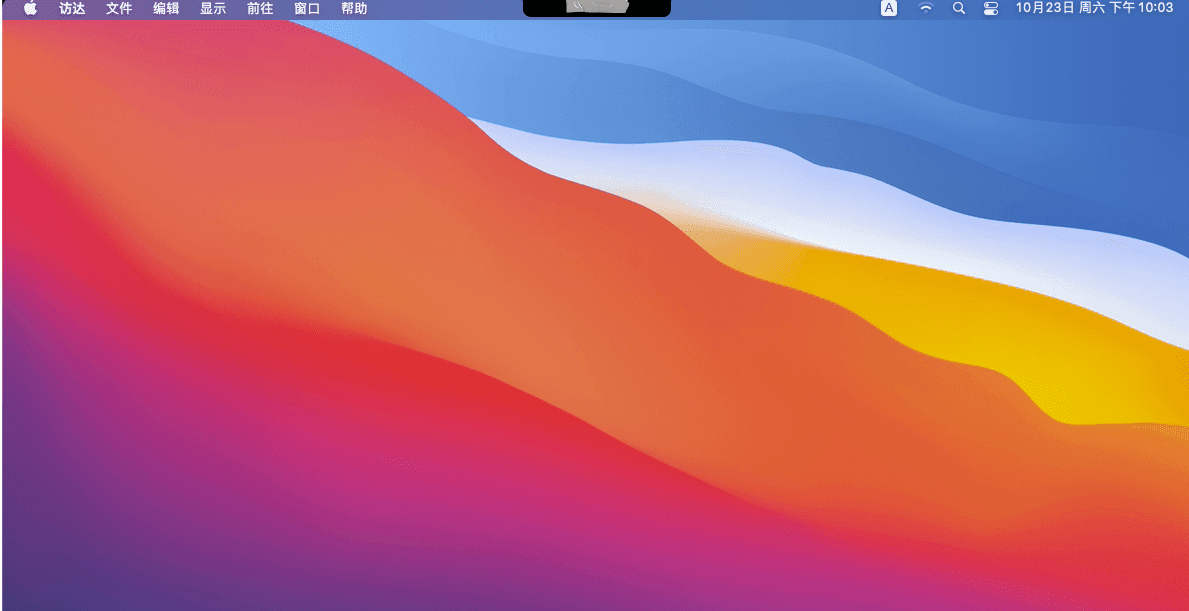Open the 显示 menu
Viewport: 1189px width, 611px height.
[213, 8]
